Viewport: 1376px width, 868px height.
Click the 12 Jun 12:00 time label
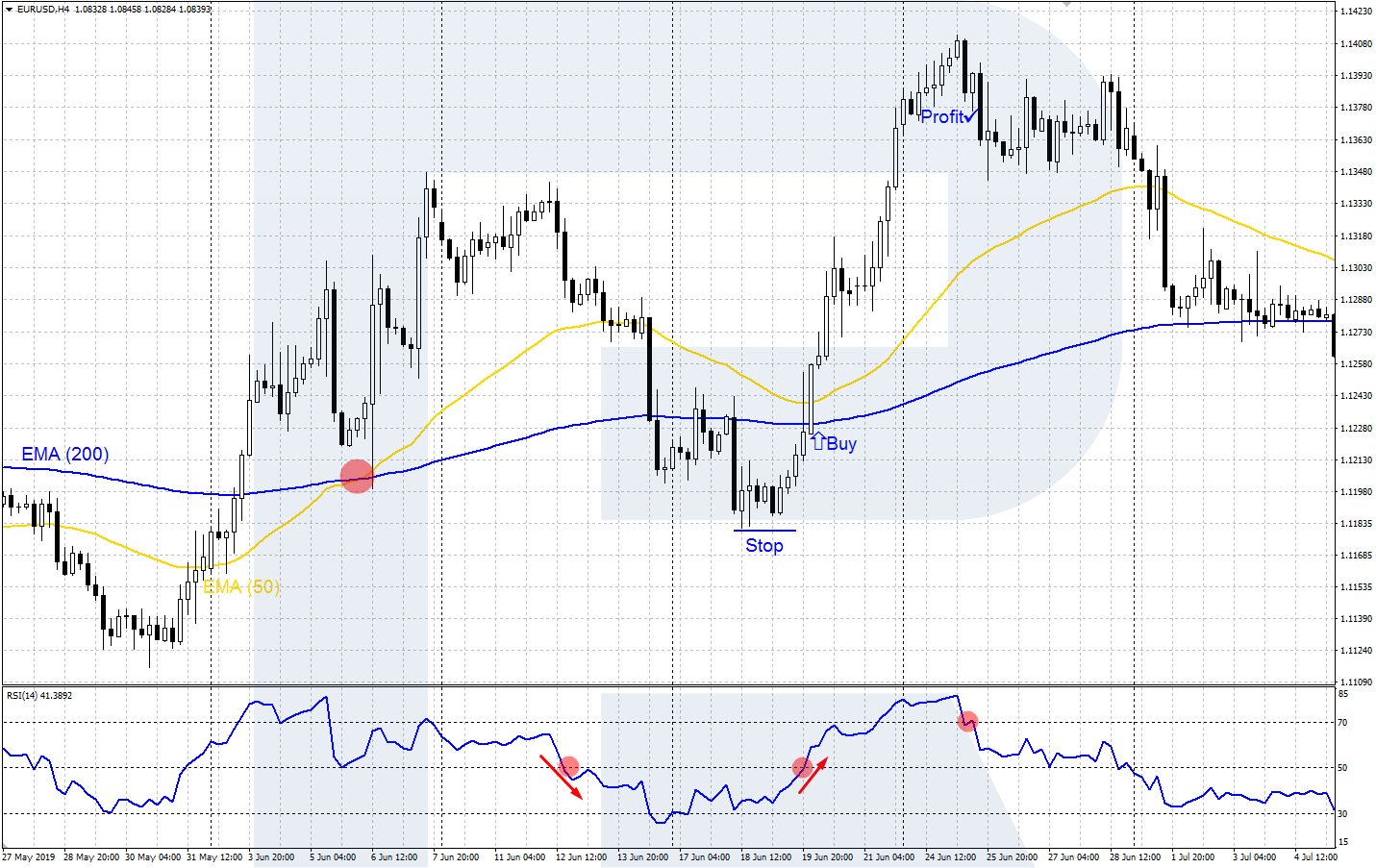tap(581, 856)
